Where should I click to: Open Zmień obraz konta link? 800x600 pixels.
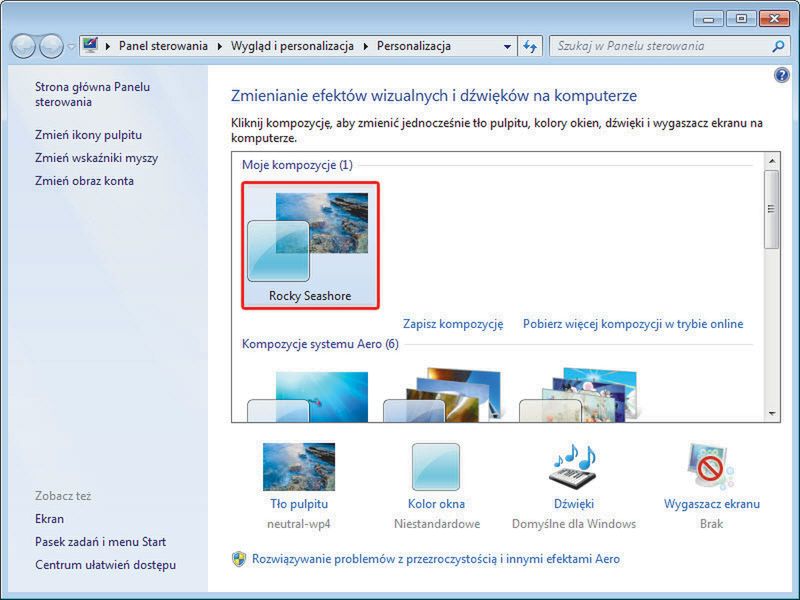(84, 181)
